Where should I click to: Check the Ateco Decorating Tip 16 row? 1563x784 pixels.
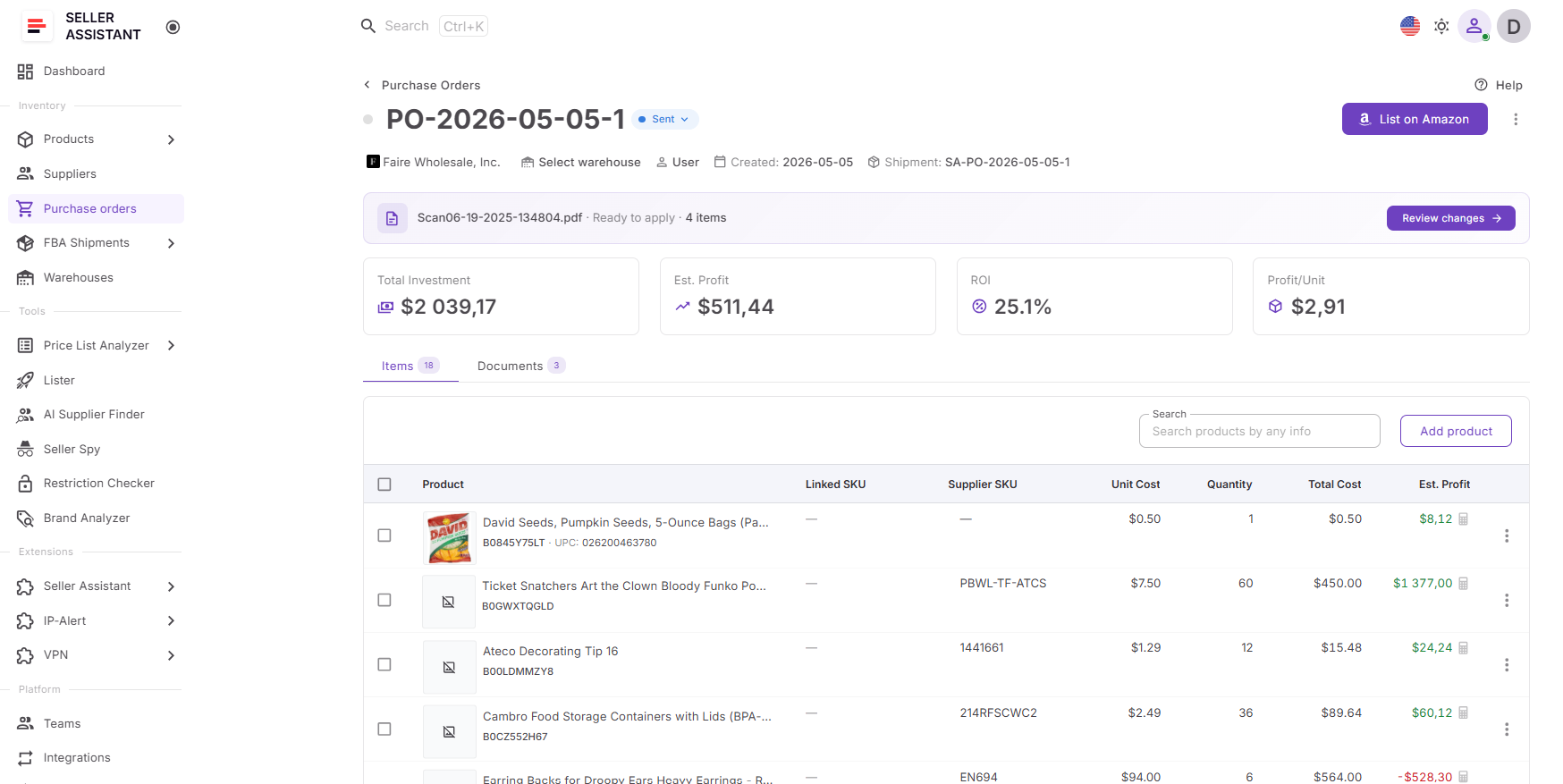coord(384,665)
